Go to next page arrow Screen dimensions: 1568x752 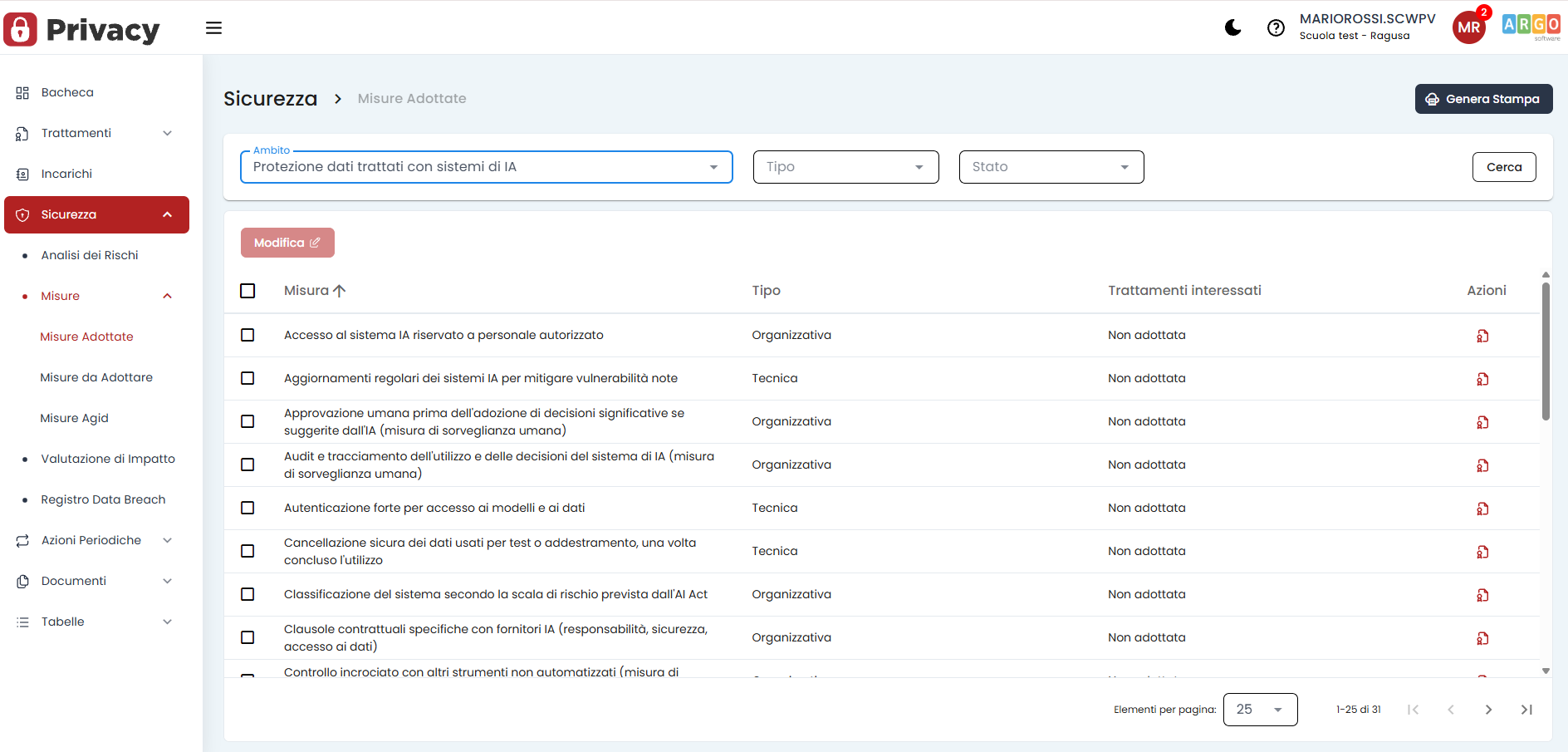click(1488, 710)
